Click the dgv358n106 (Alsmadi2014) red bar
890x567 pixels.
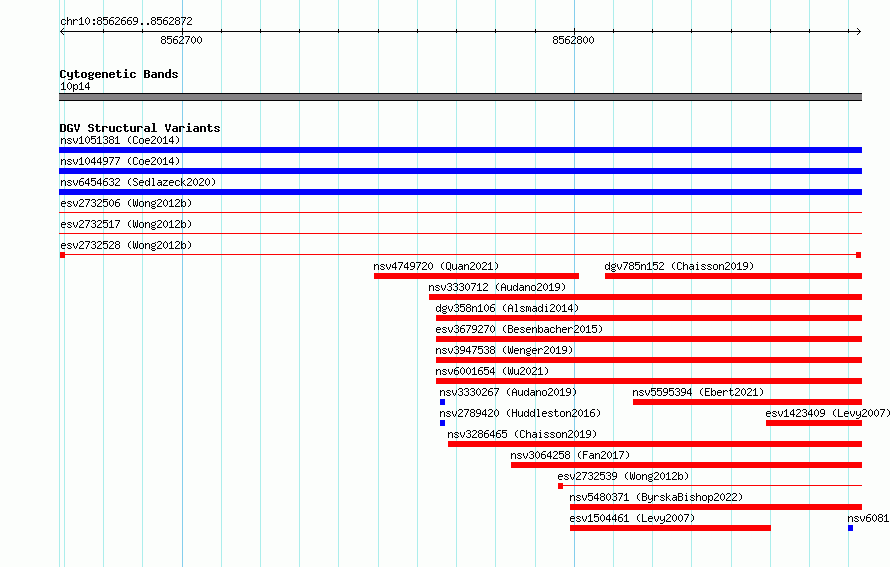[649, 318]
